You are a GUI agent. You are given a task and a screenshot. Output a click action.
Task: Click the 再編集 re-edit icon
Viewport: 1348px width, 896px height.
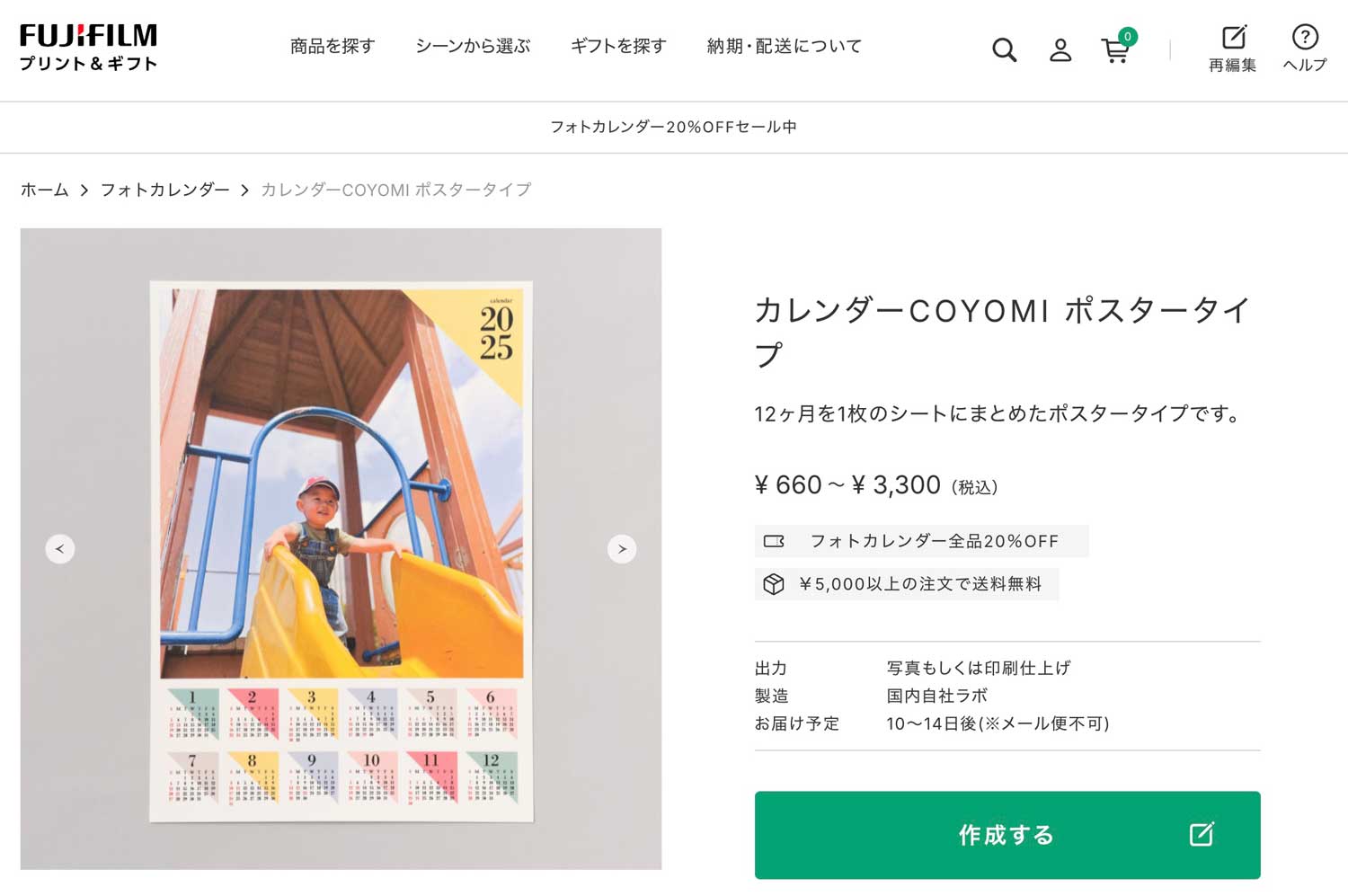click(x=1232, y=49)
